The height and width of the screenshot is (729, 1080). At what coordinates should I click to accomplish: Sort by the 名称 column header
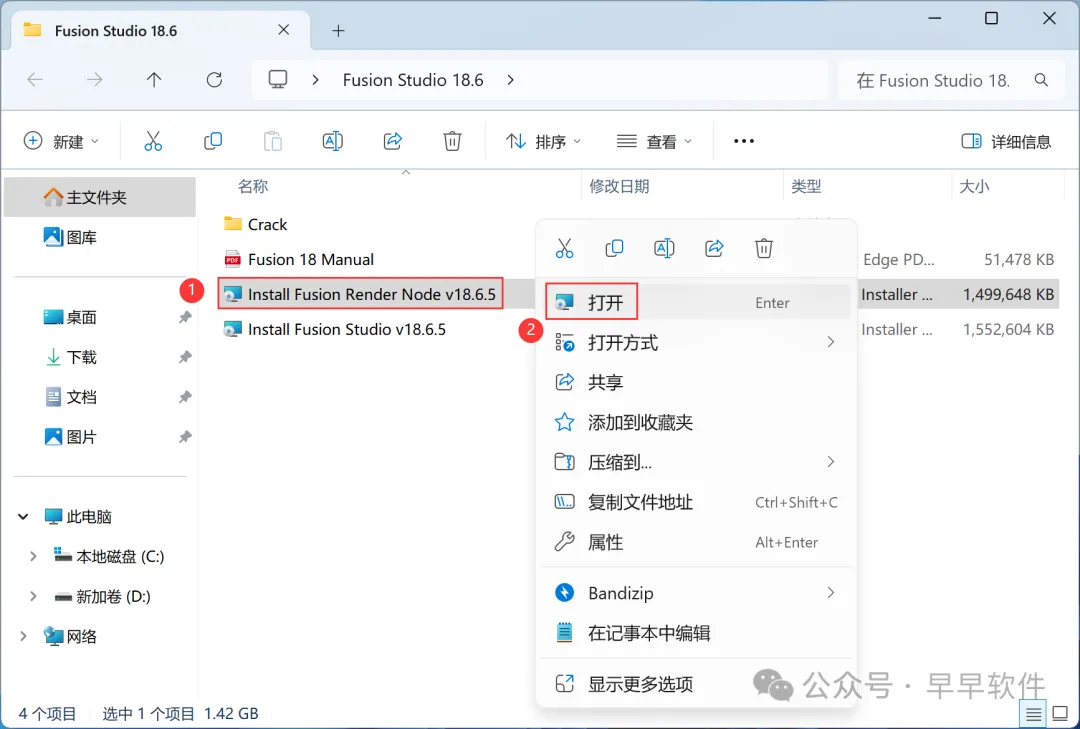253,186
